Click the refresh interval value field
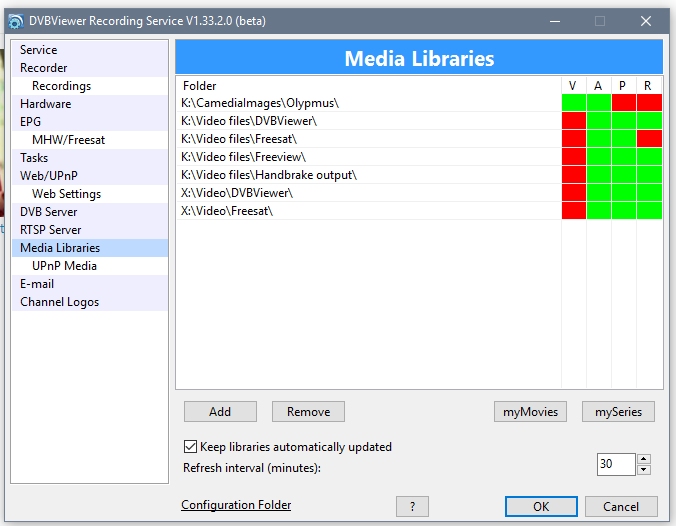This screenshot has width=676, height=526. tap(616, 464)
